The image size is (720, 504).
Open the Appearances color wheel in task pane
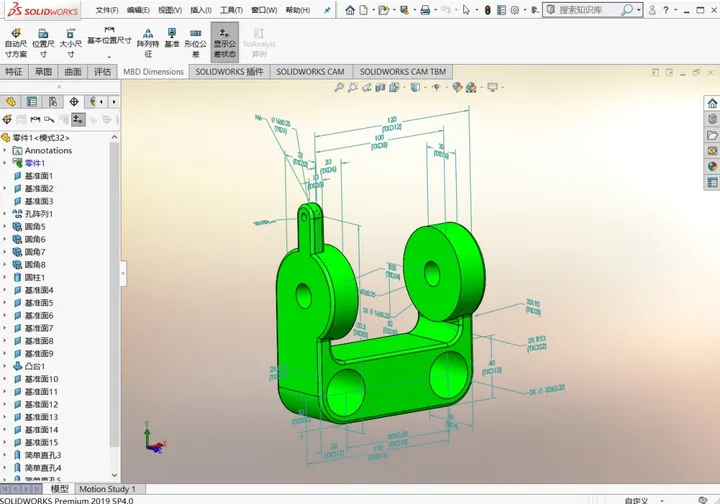[x=712, y=167]
